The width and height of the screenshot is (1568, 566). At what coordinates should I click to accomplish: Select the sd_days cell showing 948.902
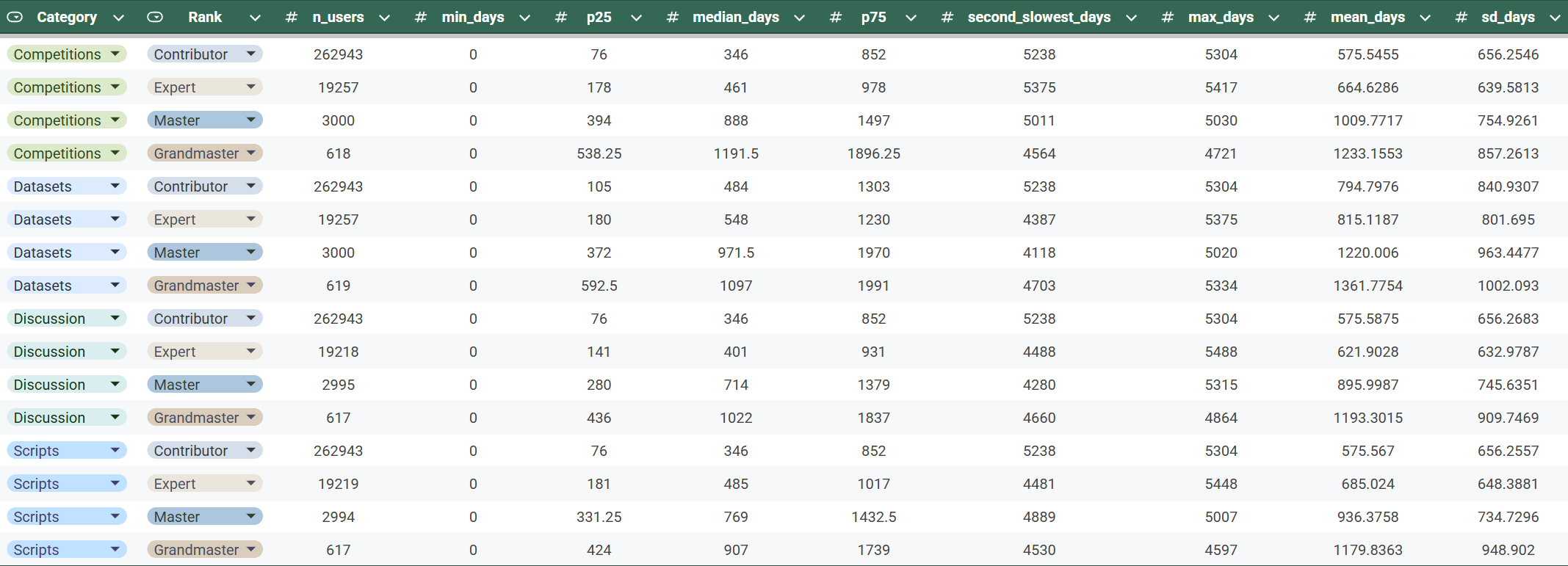coord(1508,550)
